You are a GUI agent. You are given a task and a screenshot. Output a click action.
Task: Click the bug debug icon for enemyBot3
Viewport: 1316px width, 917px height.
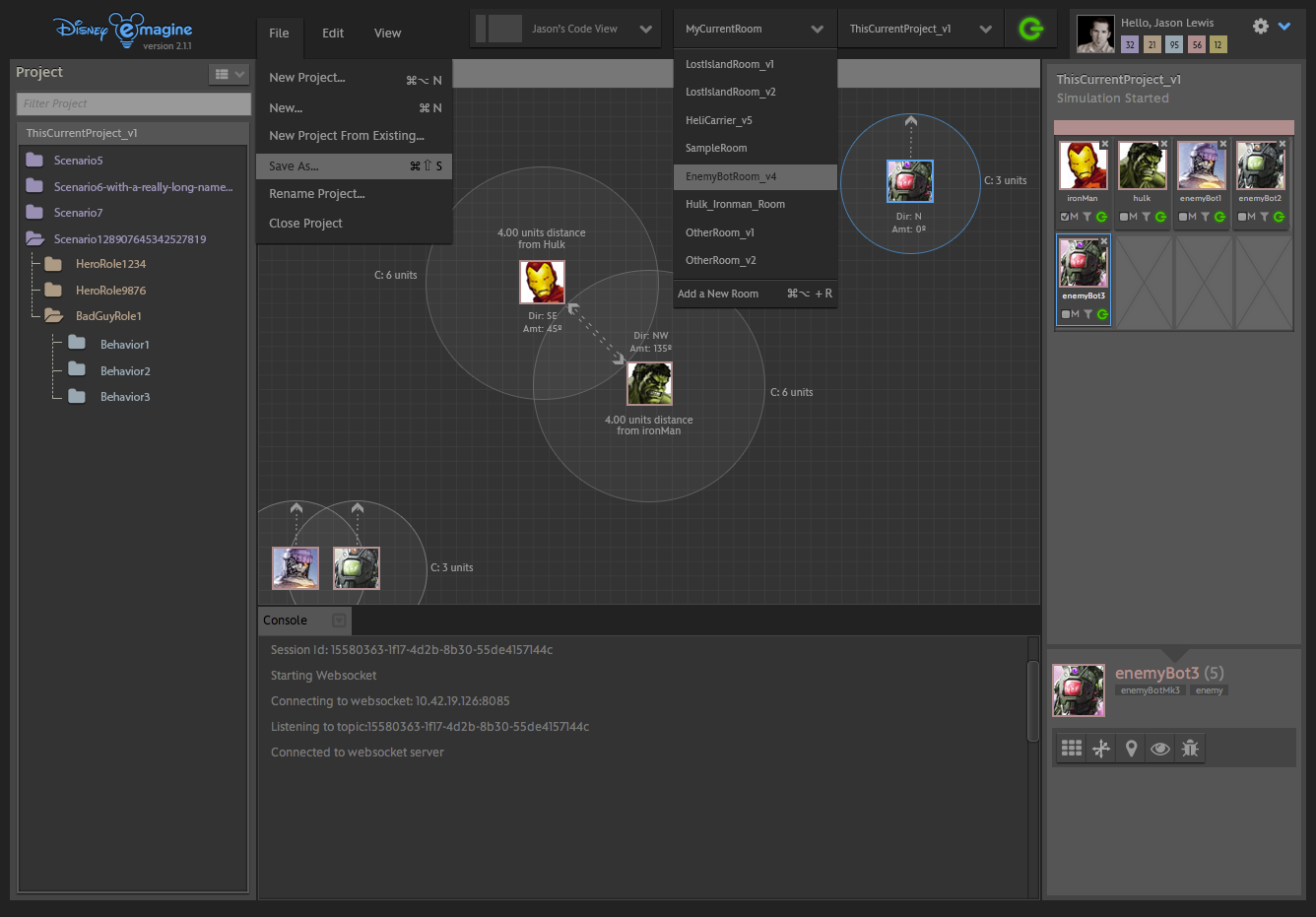pos(1190,749)
